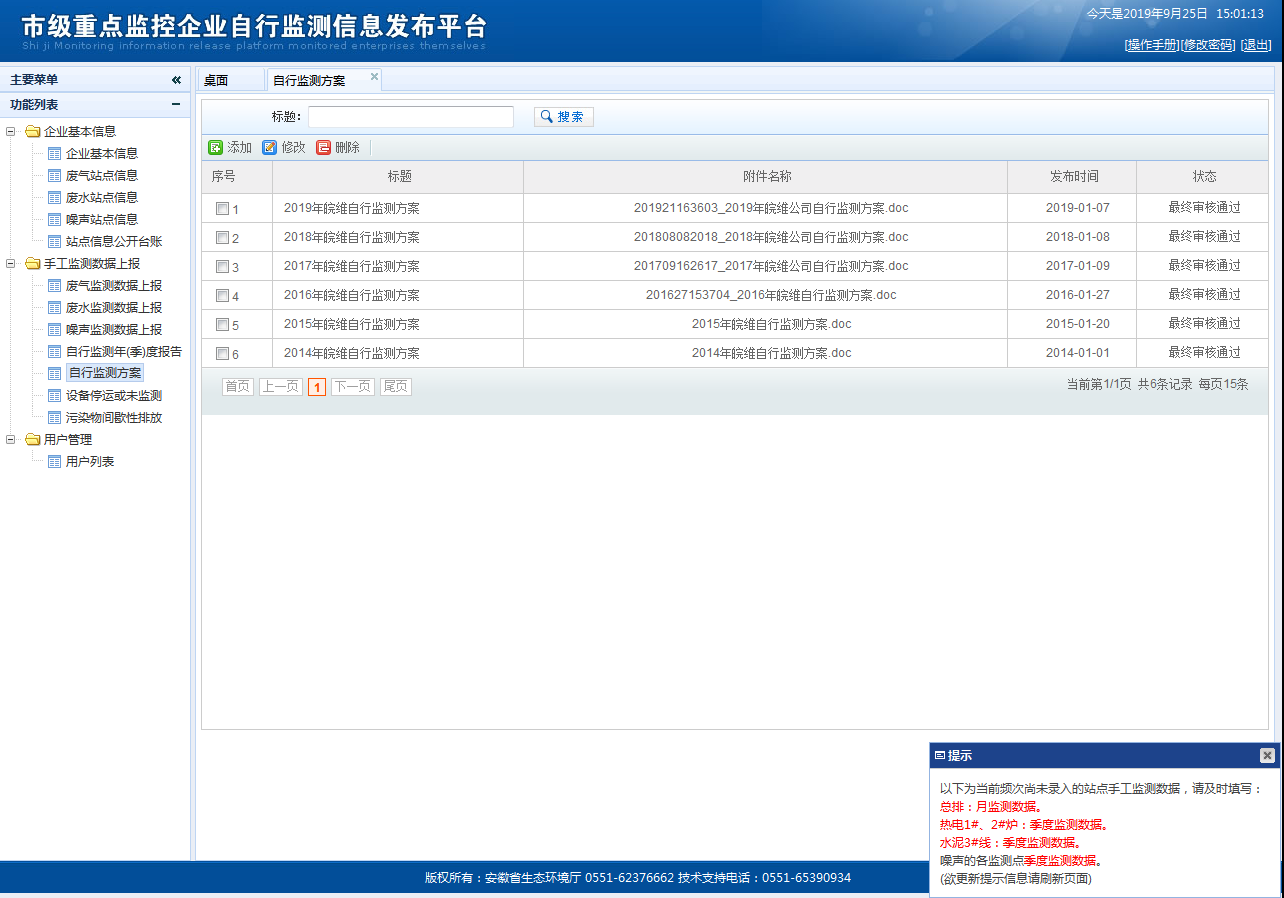The width and height of the screenshot is (1284, 898).
Task: Close the 提示 notification popup
Action: point(1267,756)
